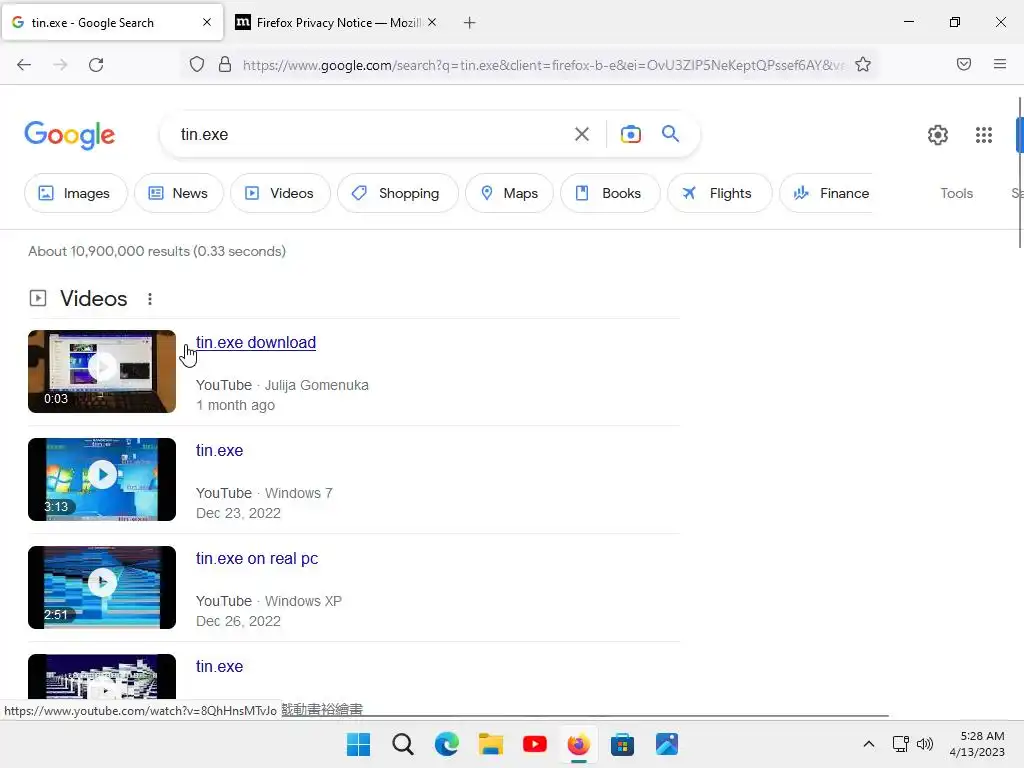Click the '1 month ago' text
This screenshot has height=768, width=1024.
(235, 405)
